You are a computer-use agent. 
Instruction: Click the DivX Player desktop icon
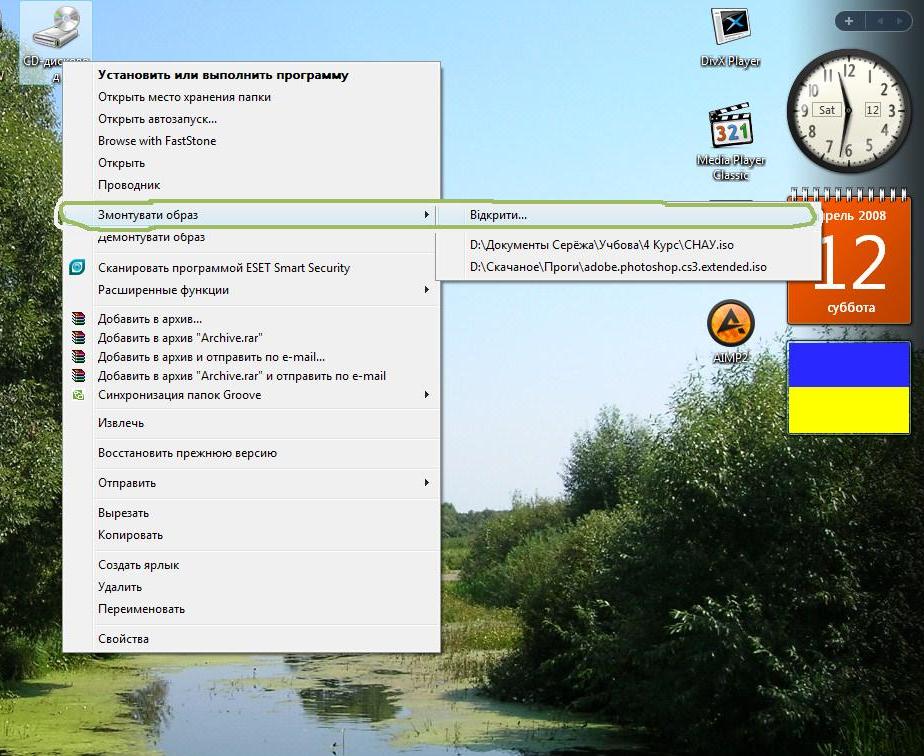click(729, 28)
